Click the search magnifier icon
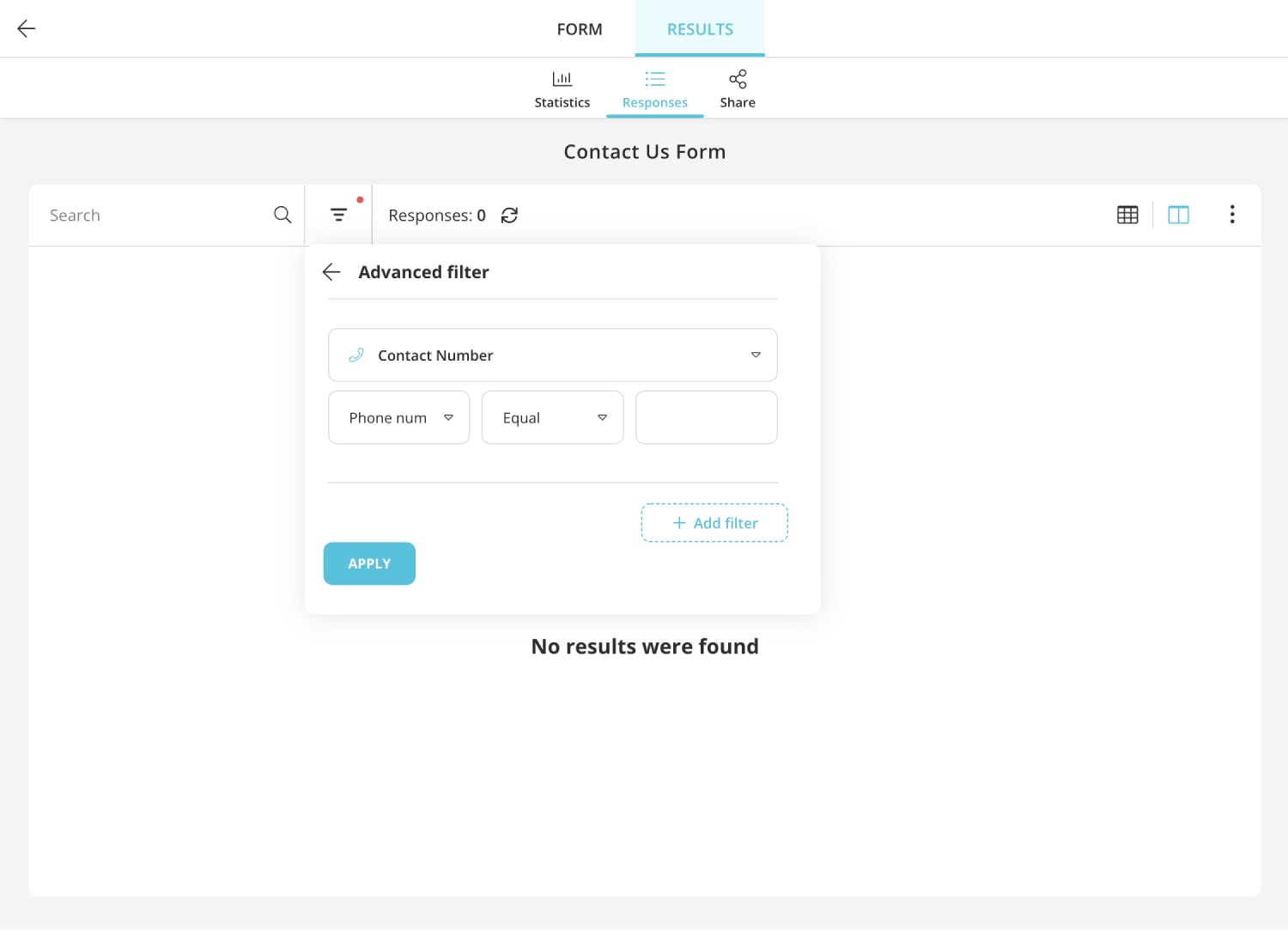 point(282,215)
